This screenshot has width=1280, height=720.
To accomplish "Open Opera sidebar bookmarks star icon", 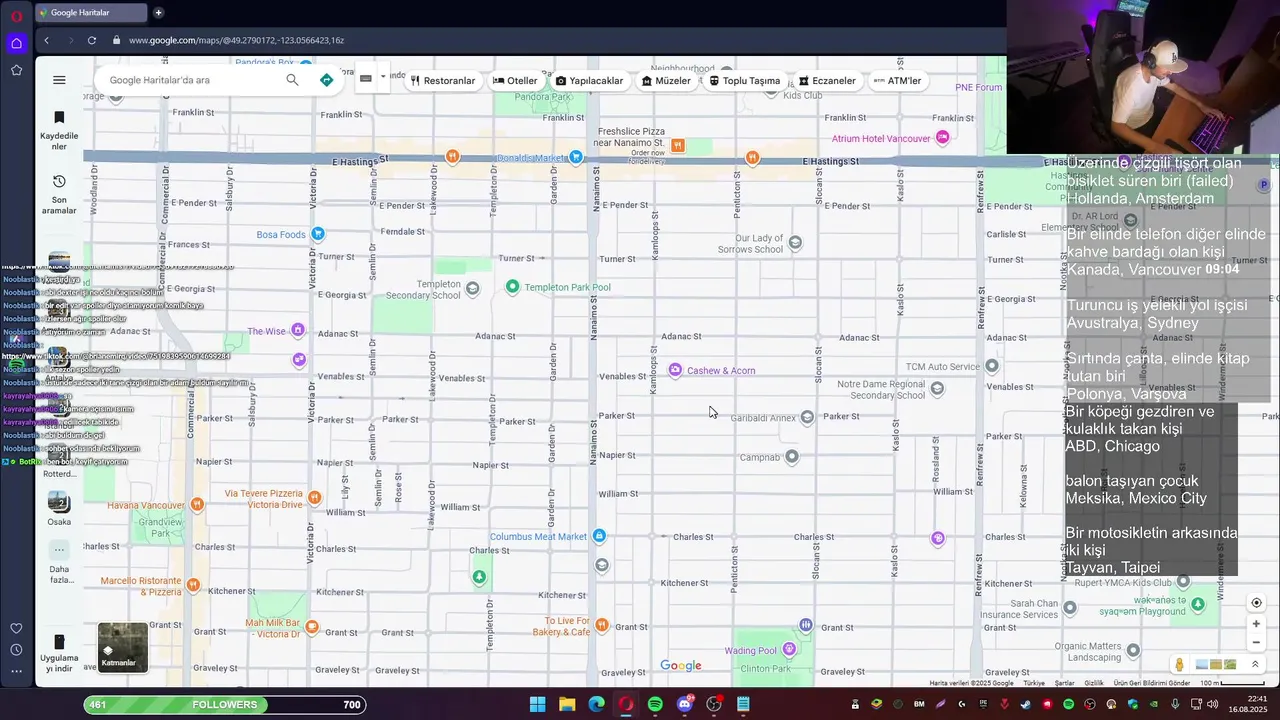I will (16, 70).
